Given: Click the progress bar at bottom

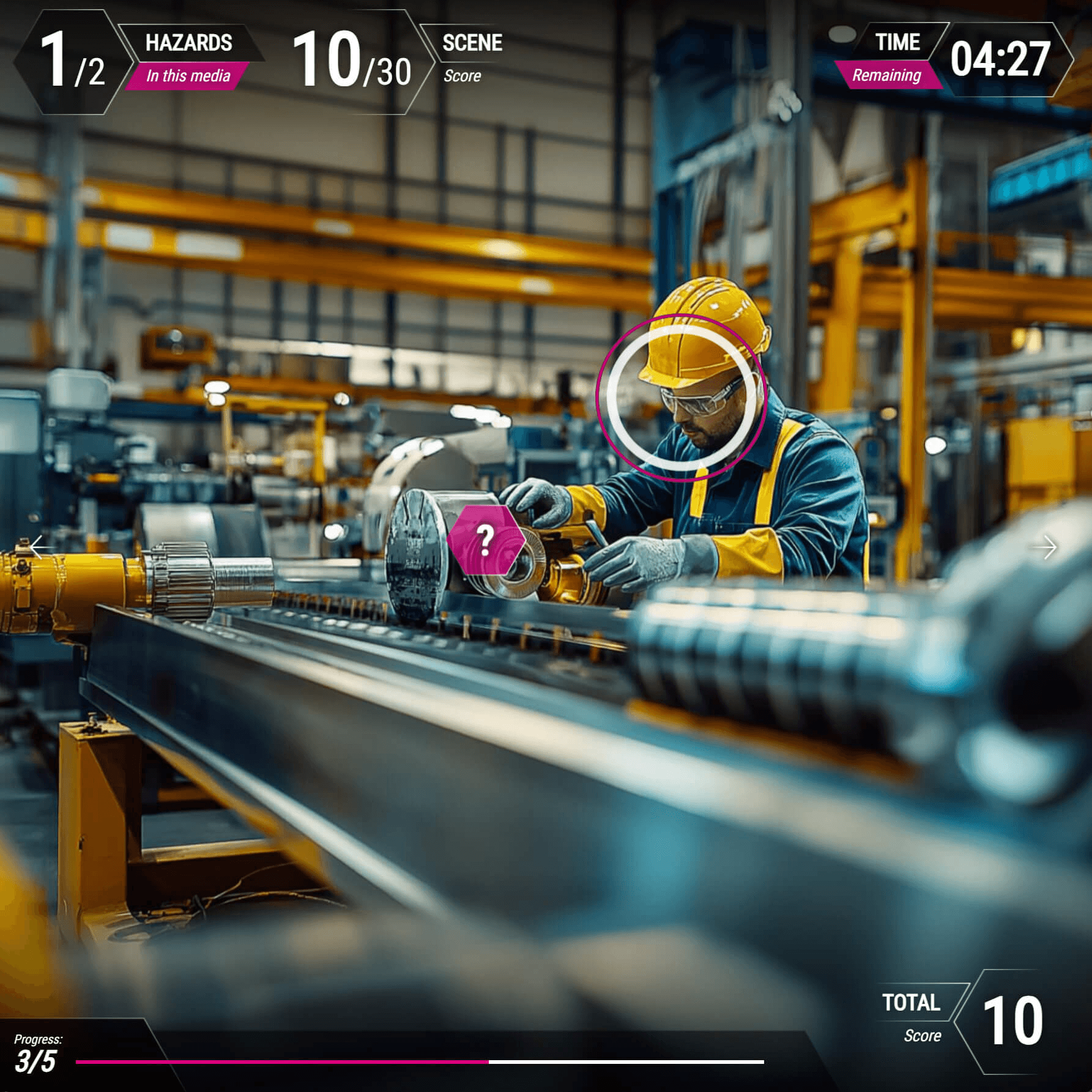Looking at the screenshot, I should point(420,1062).
